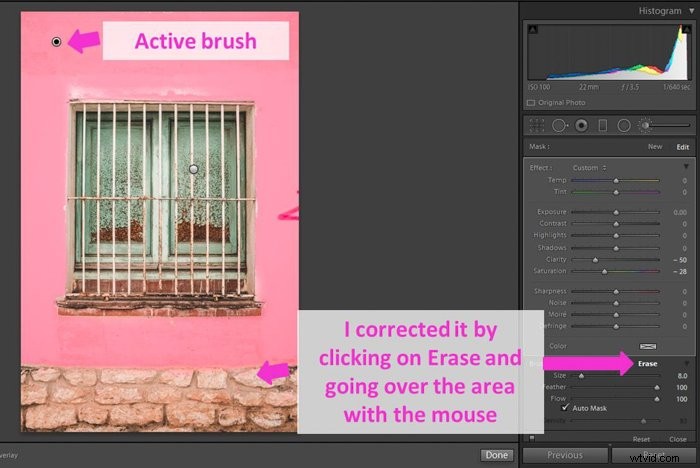Click the Contrast slider handle
Screen dimensions: 700x468
tap(616, 223)
